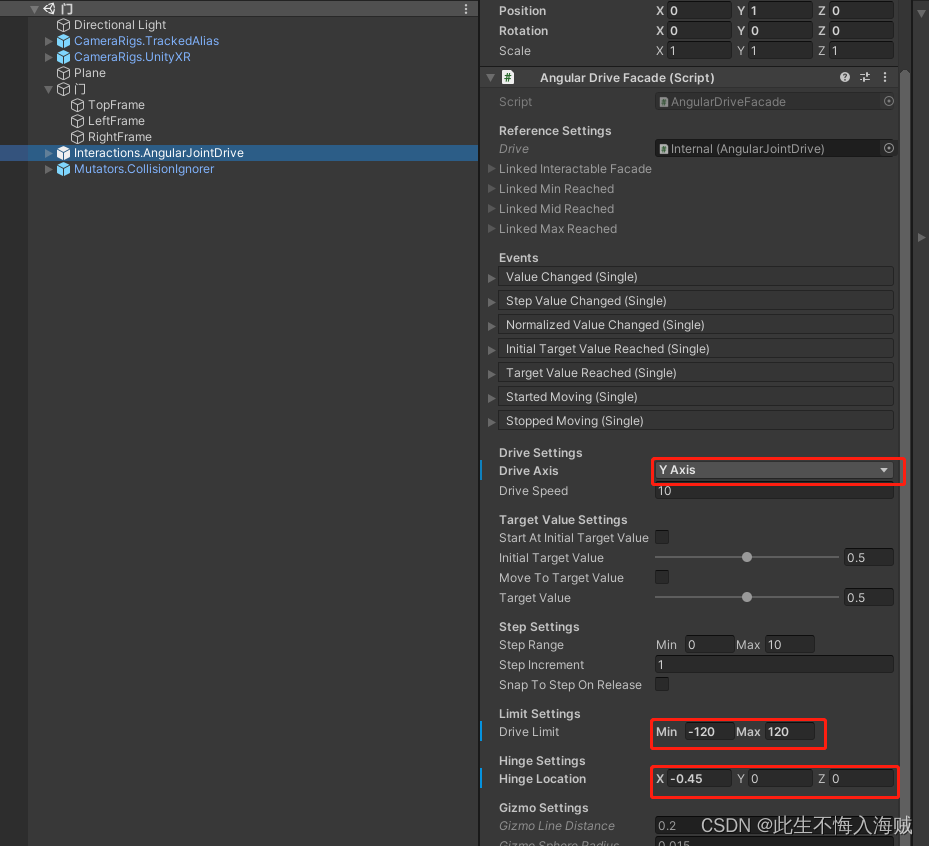929x846 pixels.
Task: Open help for Angular Drive Facade component
Action: [x=844, y=77]
